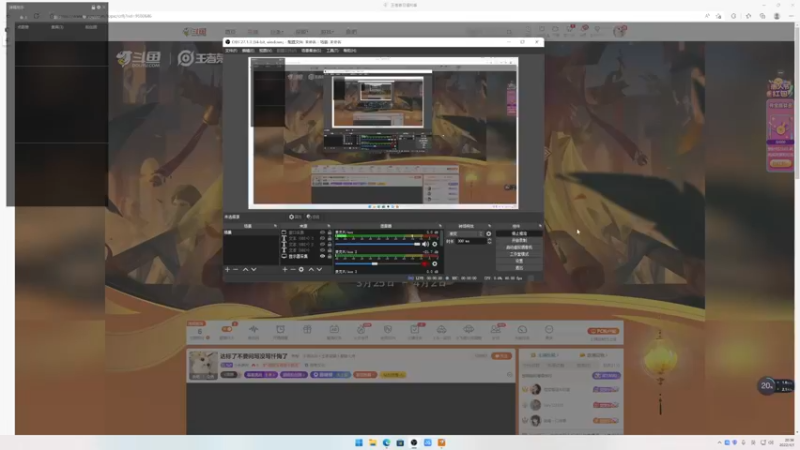Switch to OBS Studio from the taskbar
Viewport: 800px width, 450px height.
[x=414, y=442]
